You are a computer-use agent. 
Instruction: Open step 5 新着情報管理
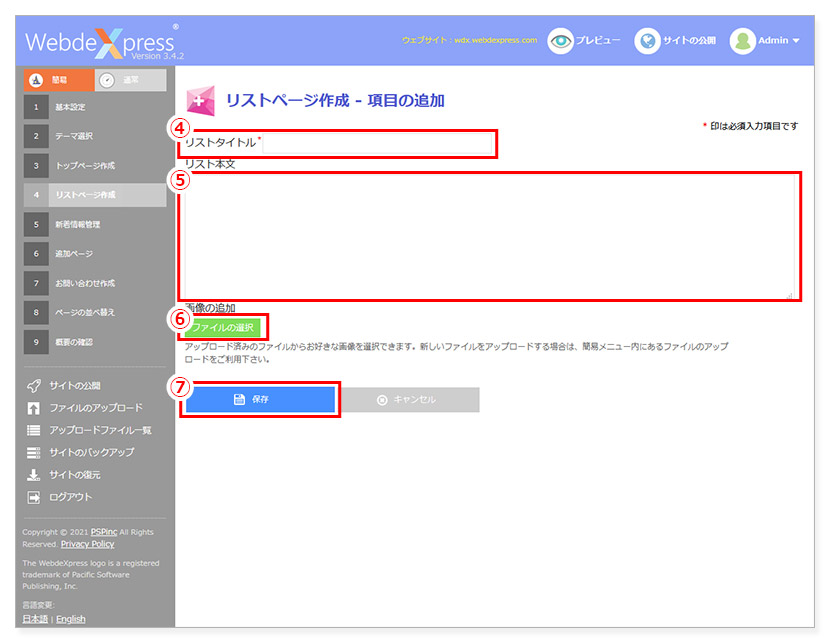[95, 224]
